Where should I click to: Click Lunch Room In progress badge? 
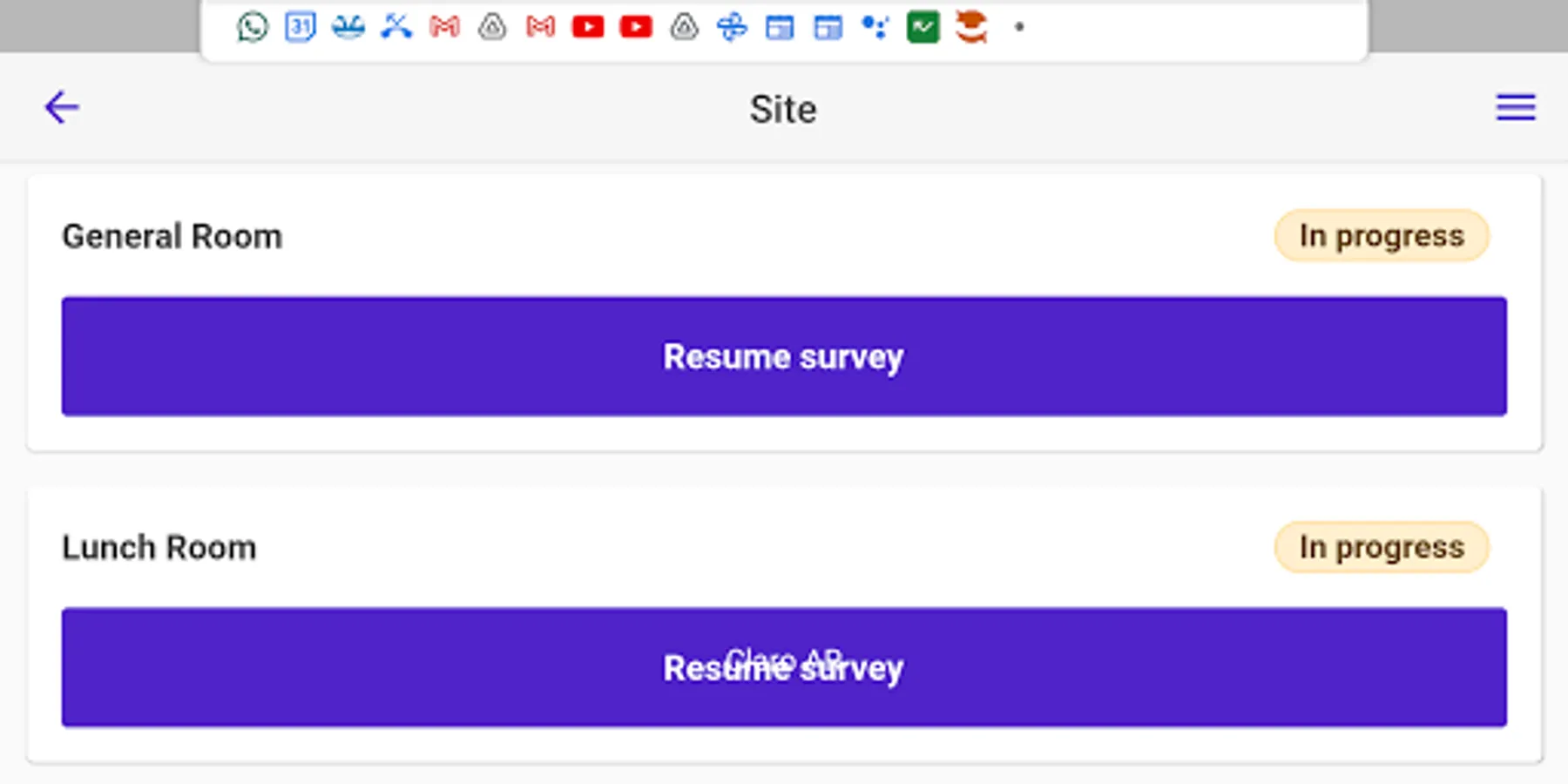coord(1382,547)
